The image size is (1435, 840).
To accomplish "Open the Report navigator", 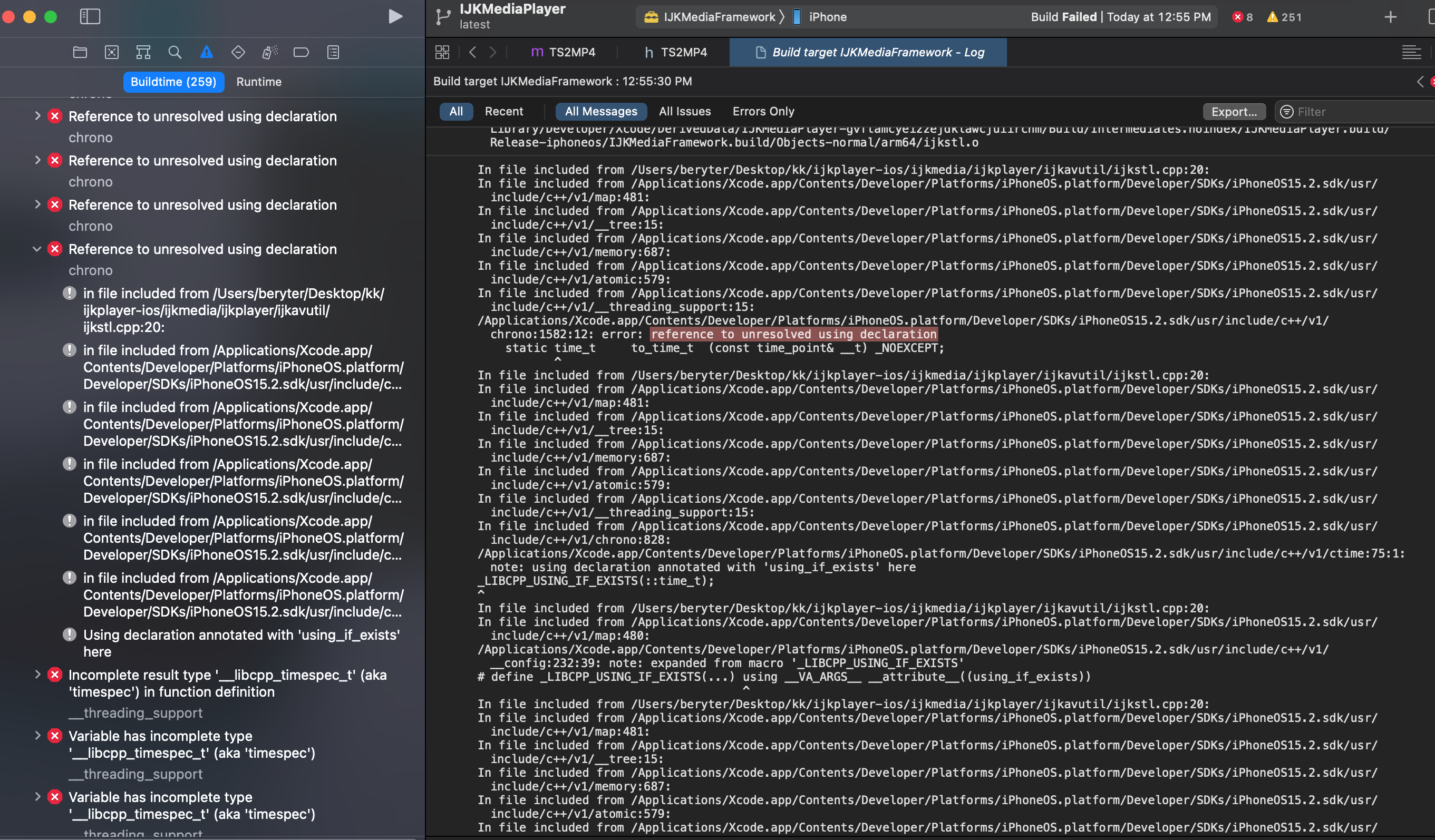I will [333, 52].
